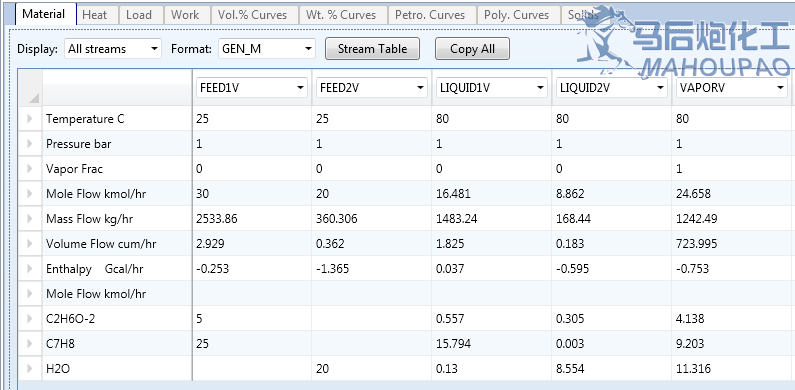Viewport: 795px width, 390px height.
Task: Open the Format GEN_M dropdown
Action: click(x=267, y=49)
